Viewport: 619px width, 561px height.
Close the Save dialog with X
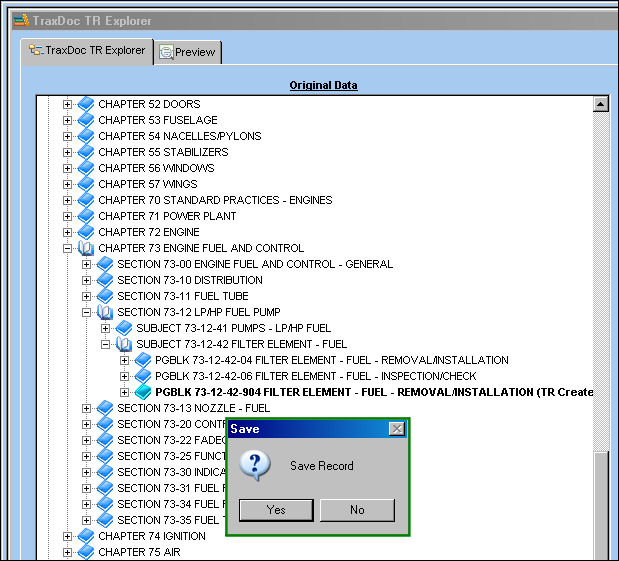click(x=397, y=429)
